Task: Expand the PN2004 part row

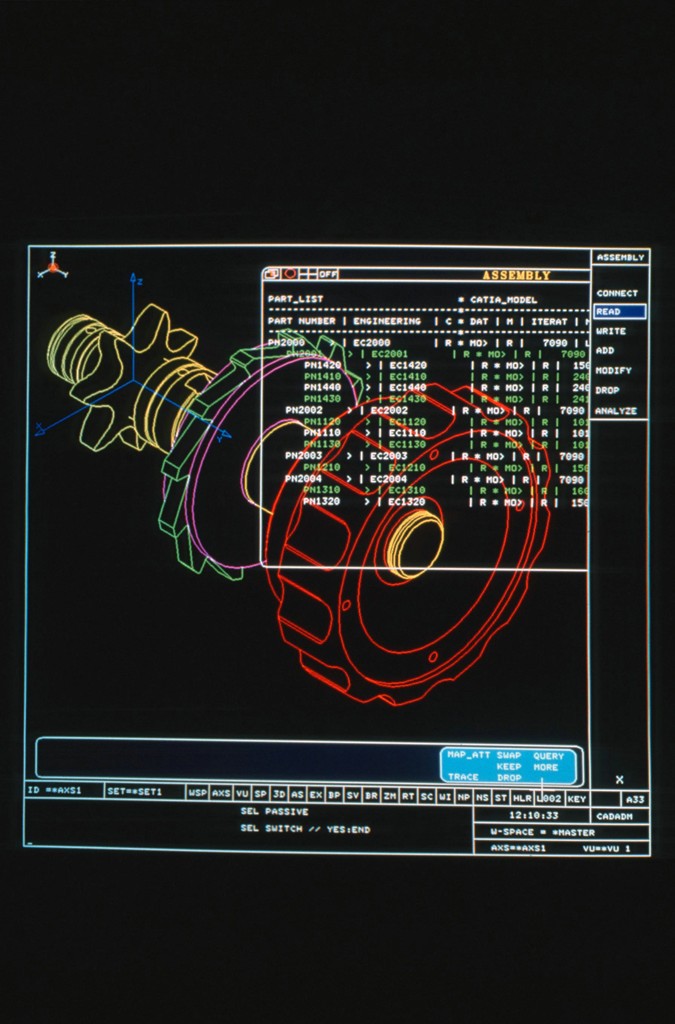Action: tap(303, 479)
